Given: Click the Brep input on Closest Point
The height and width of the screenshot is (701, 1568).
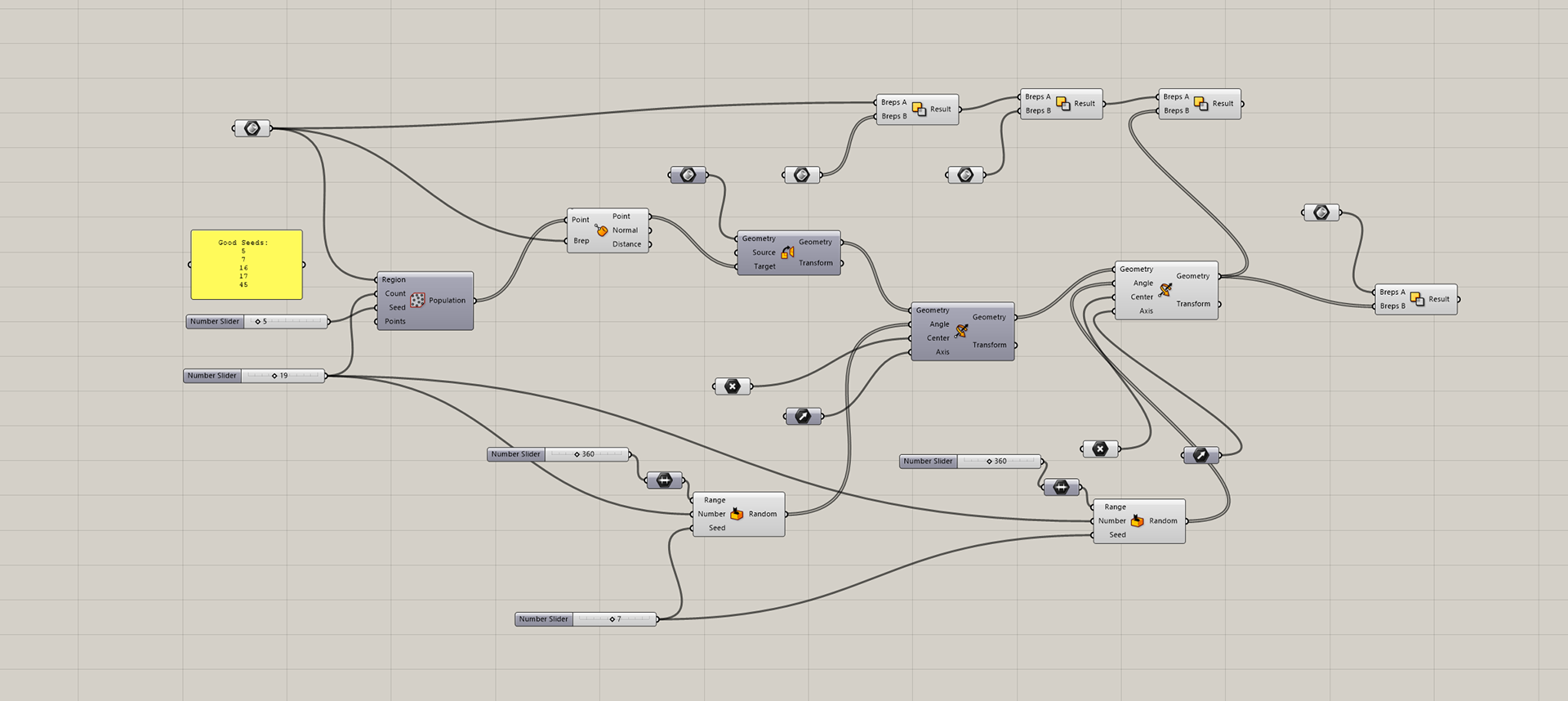Looking at the screenshot, I should point(581,241).
